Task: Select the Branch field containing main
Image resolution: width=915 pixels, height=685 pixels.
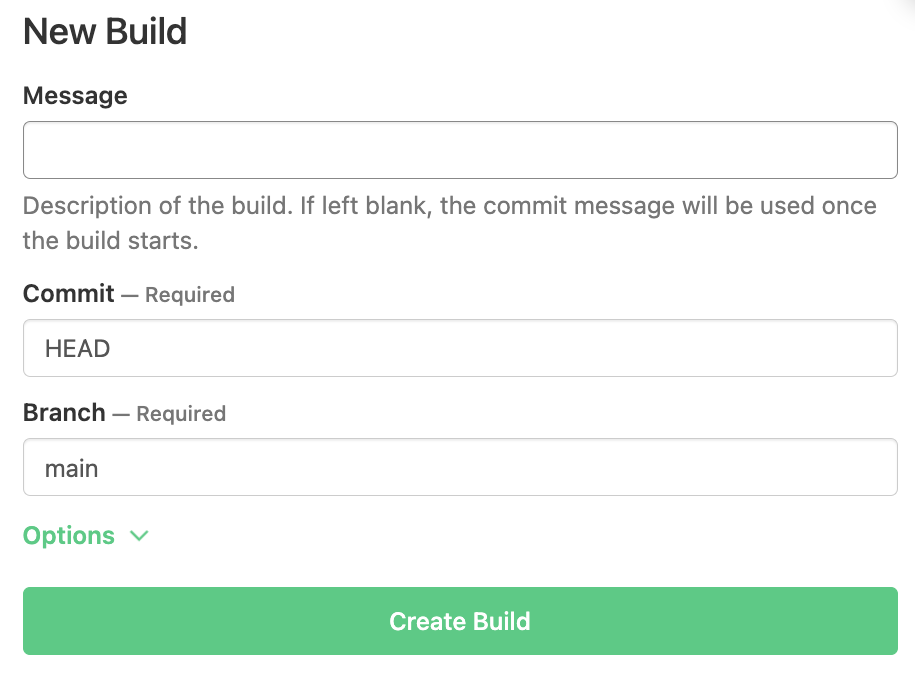Action: [x=460, y=467]
